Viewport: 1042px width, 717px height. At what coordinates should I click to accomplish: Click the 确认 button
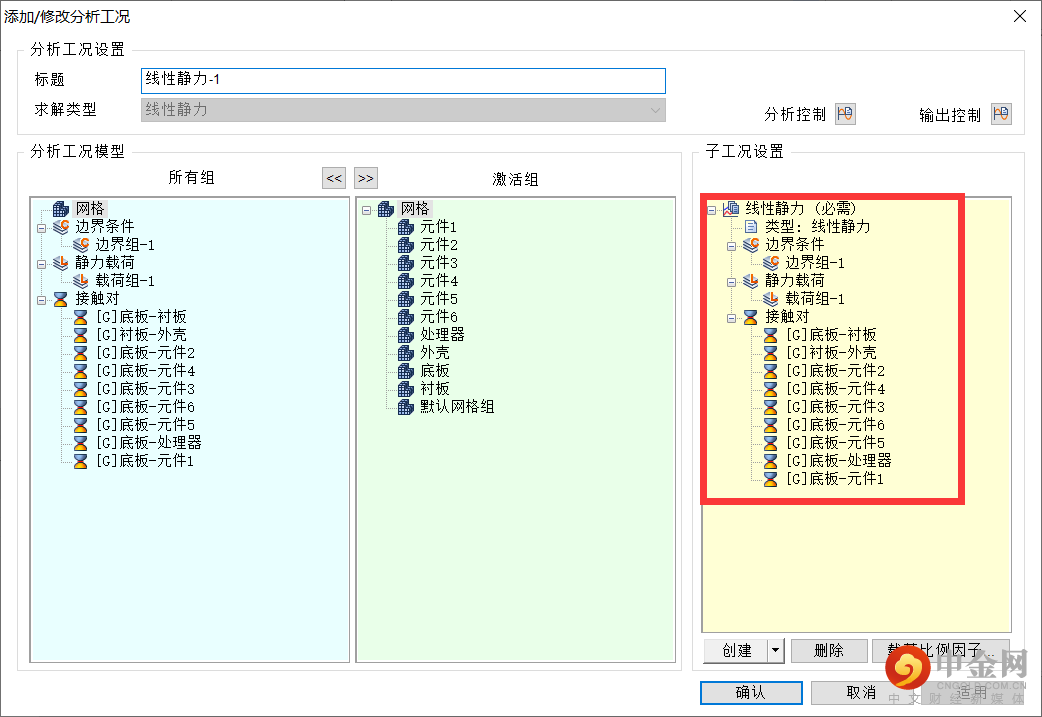click(751, 692)
